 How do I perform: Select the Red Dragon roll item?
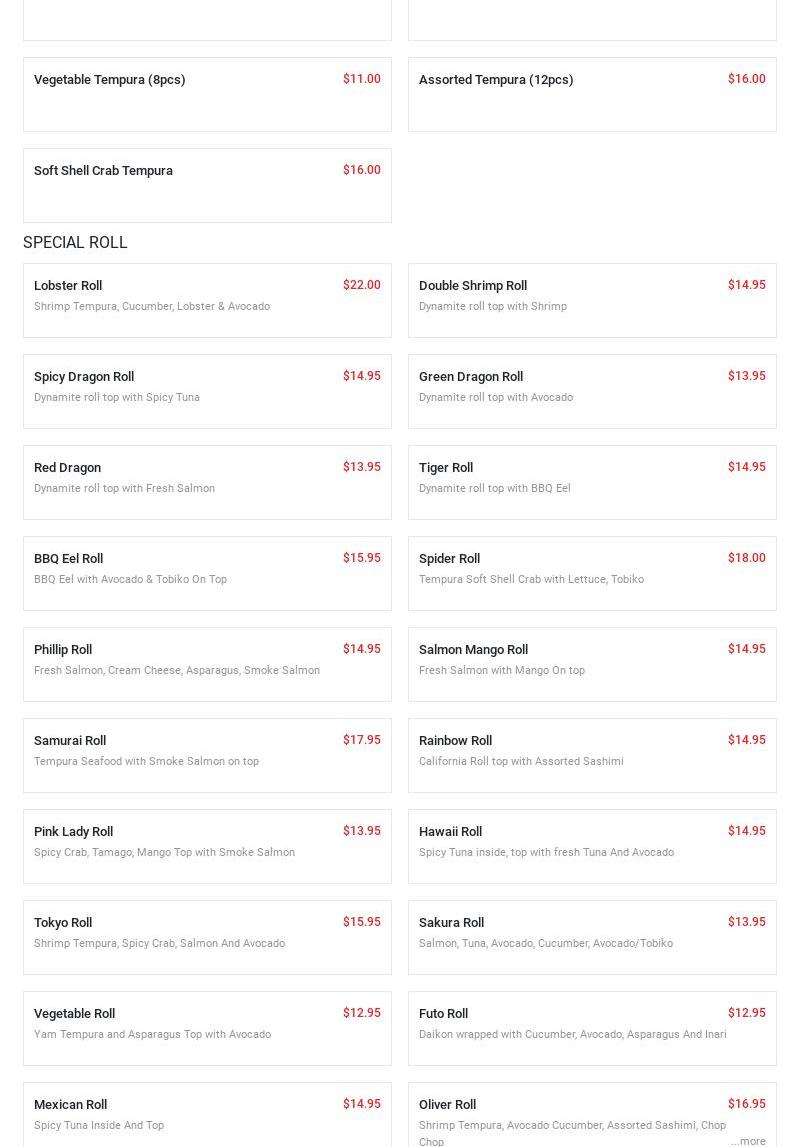click(x=207, y=482)
